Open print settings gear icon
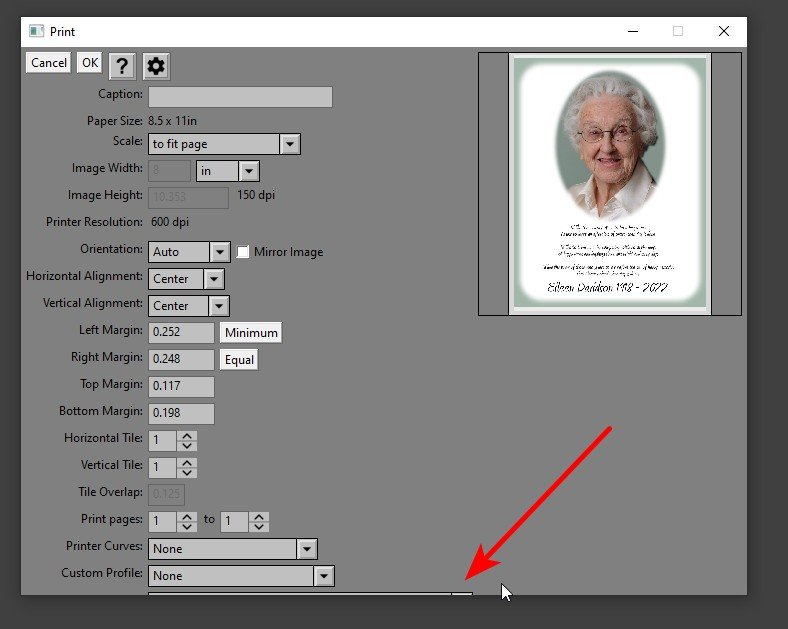This screenshot has height=629, width=788. point(156,66)
